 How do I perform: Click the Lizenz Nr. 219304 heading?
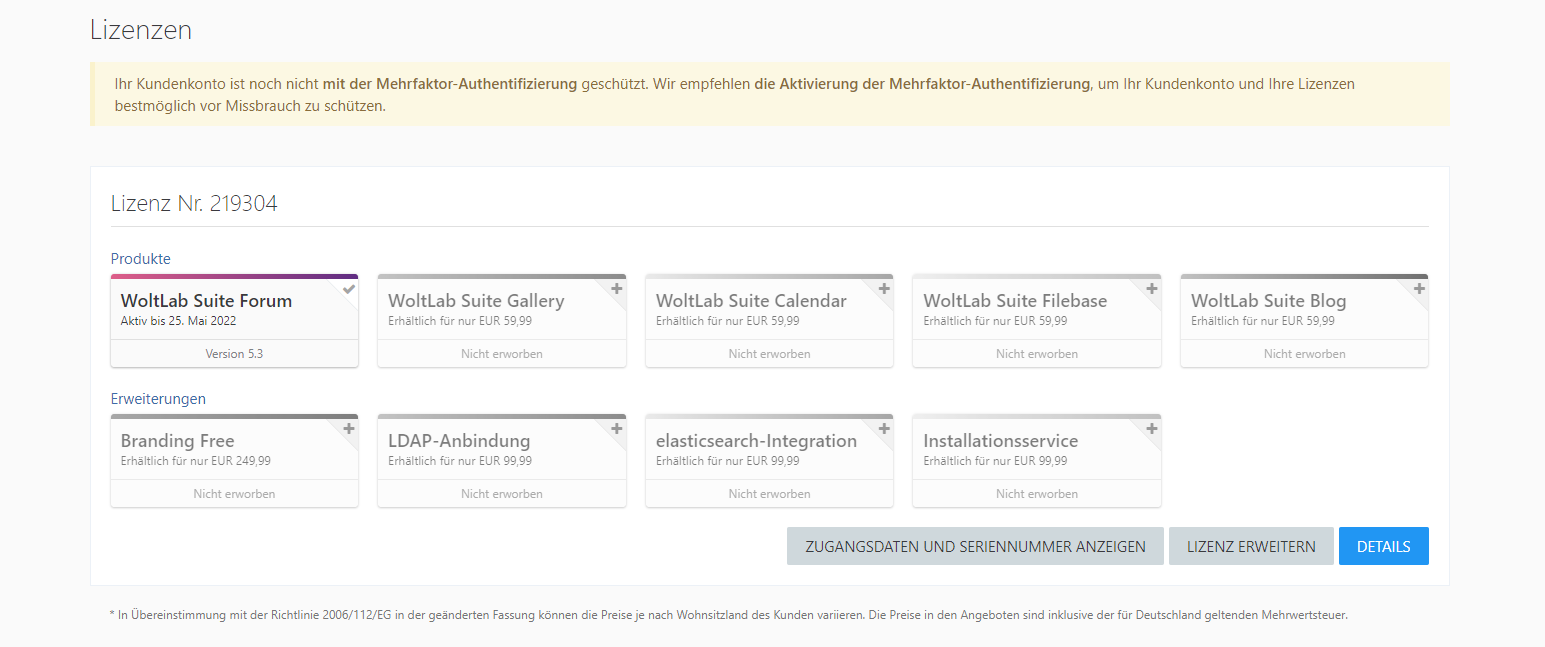click(x=194, y=204)
